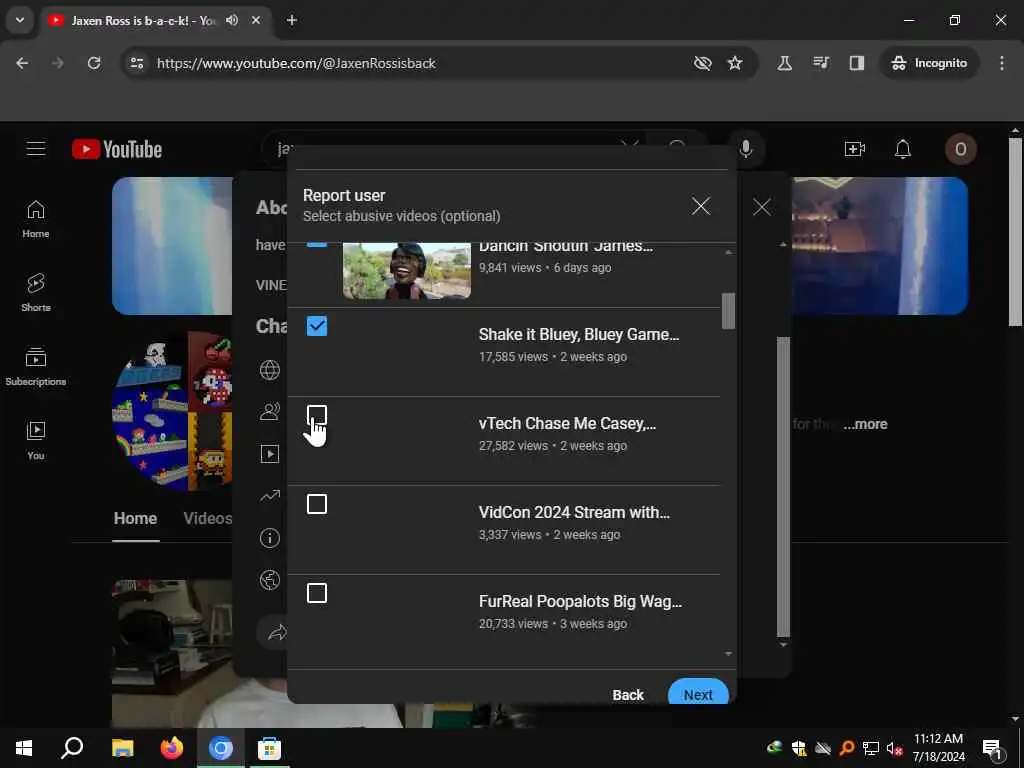Screen dimensions: 1024x768
Task: Click the Back button in report dialog
Action: (628, 694)
